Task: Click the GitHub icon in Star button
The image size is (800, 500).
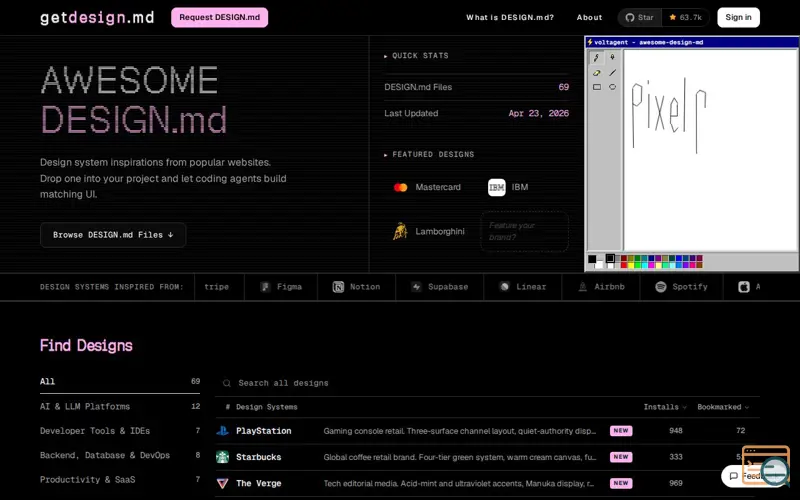Action: point(630,17)
